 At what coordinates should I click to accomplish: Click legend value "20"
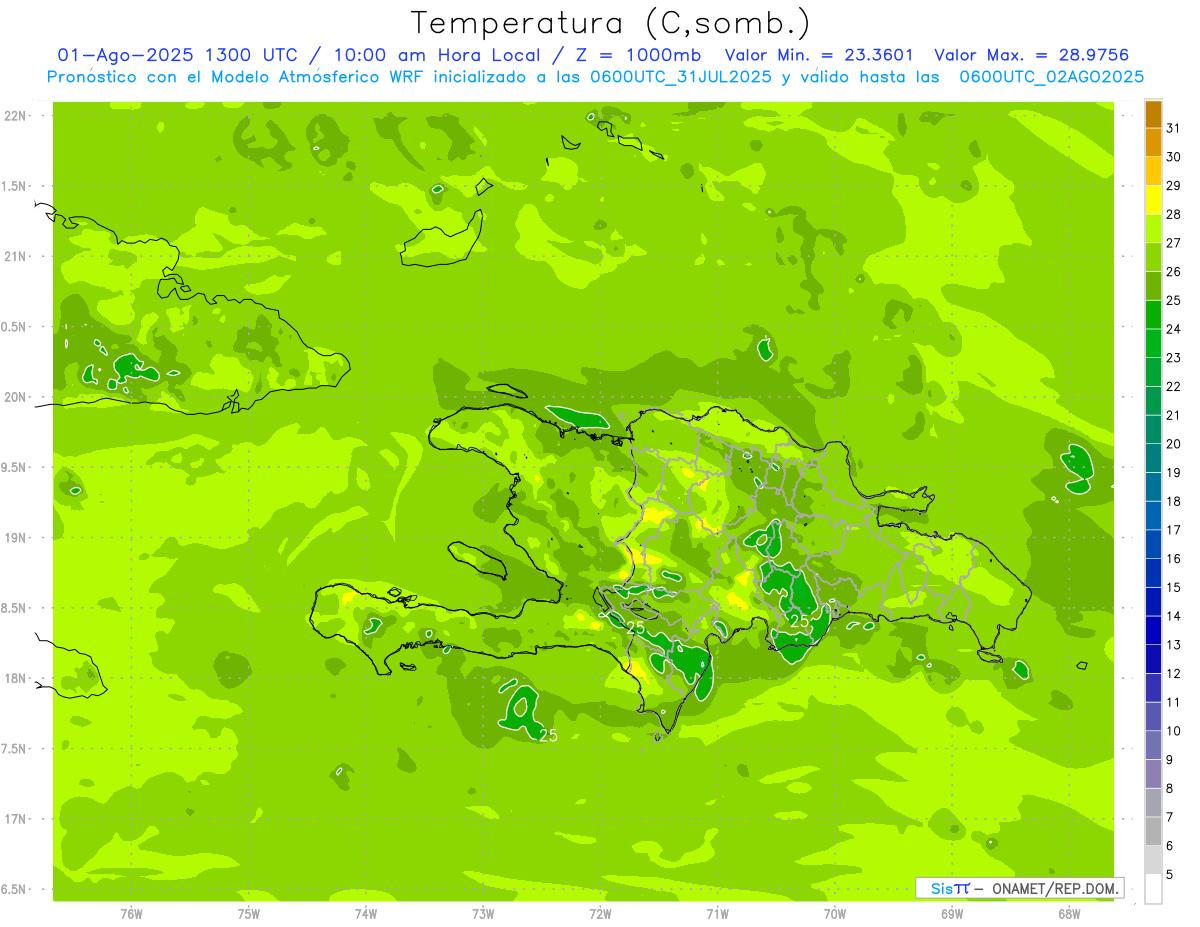tap(1174, 444)
